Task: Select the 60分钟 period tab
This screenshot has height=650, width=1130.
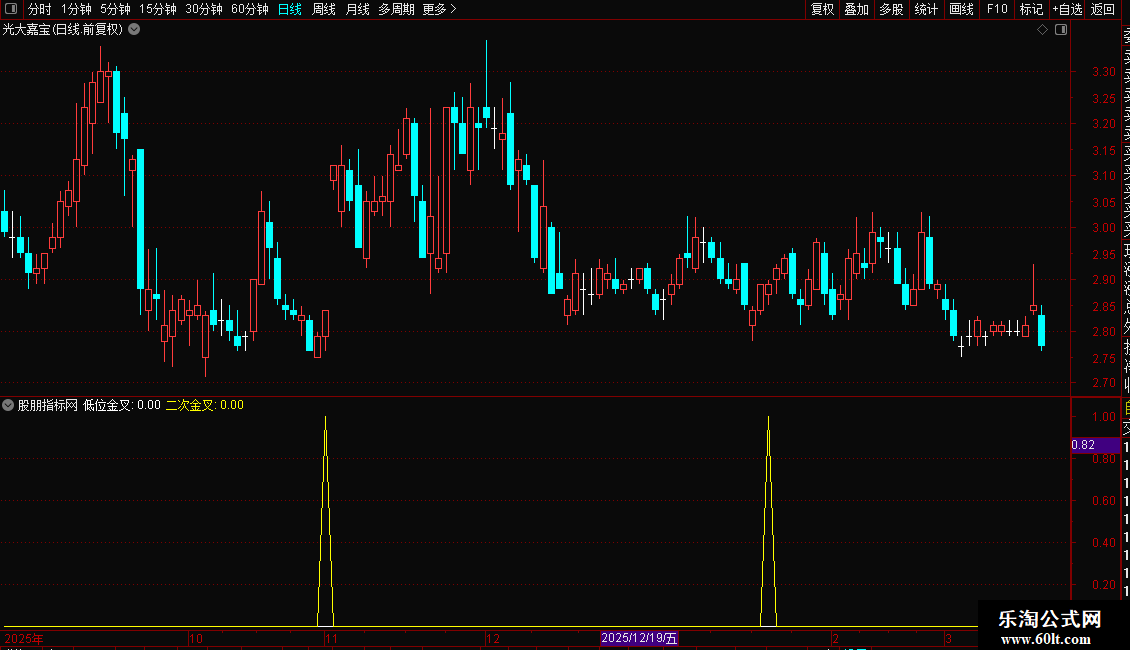Action: [249, 9]
